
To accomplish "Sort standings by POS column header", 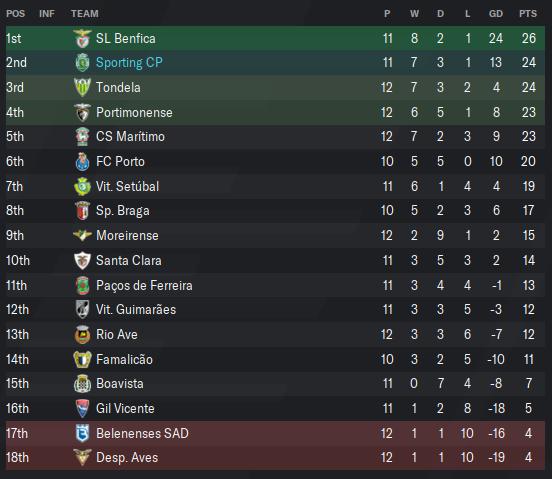I will coord(15,14).
